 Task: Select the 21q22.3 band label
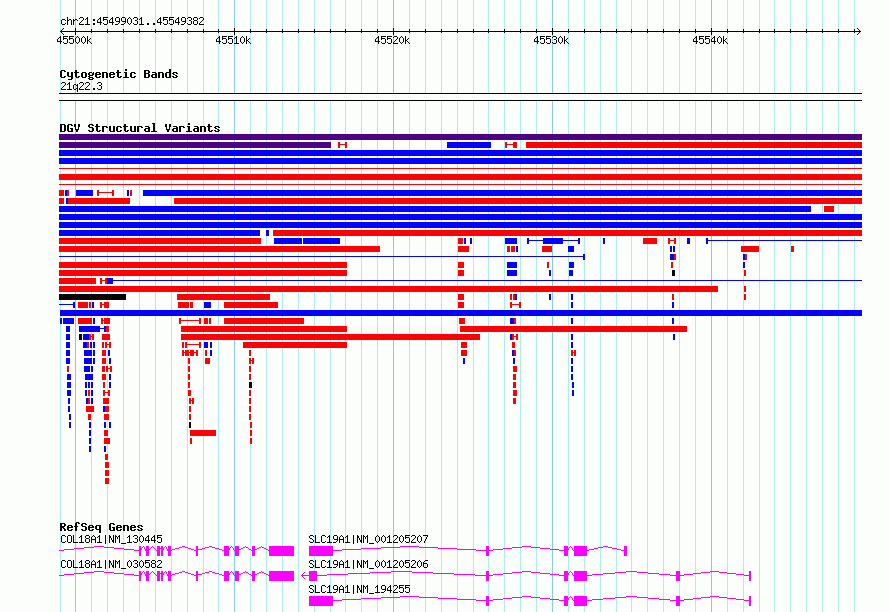point(81,86)
